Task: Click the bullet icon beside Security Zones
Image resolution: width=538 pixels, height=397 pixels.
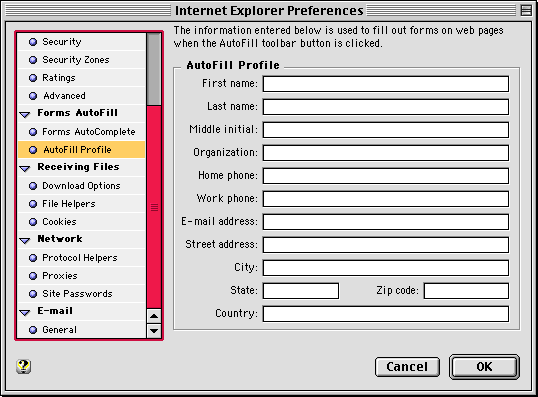Action: [33, 60]
